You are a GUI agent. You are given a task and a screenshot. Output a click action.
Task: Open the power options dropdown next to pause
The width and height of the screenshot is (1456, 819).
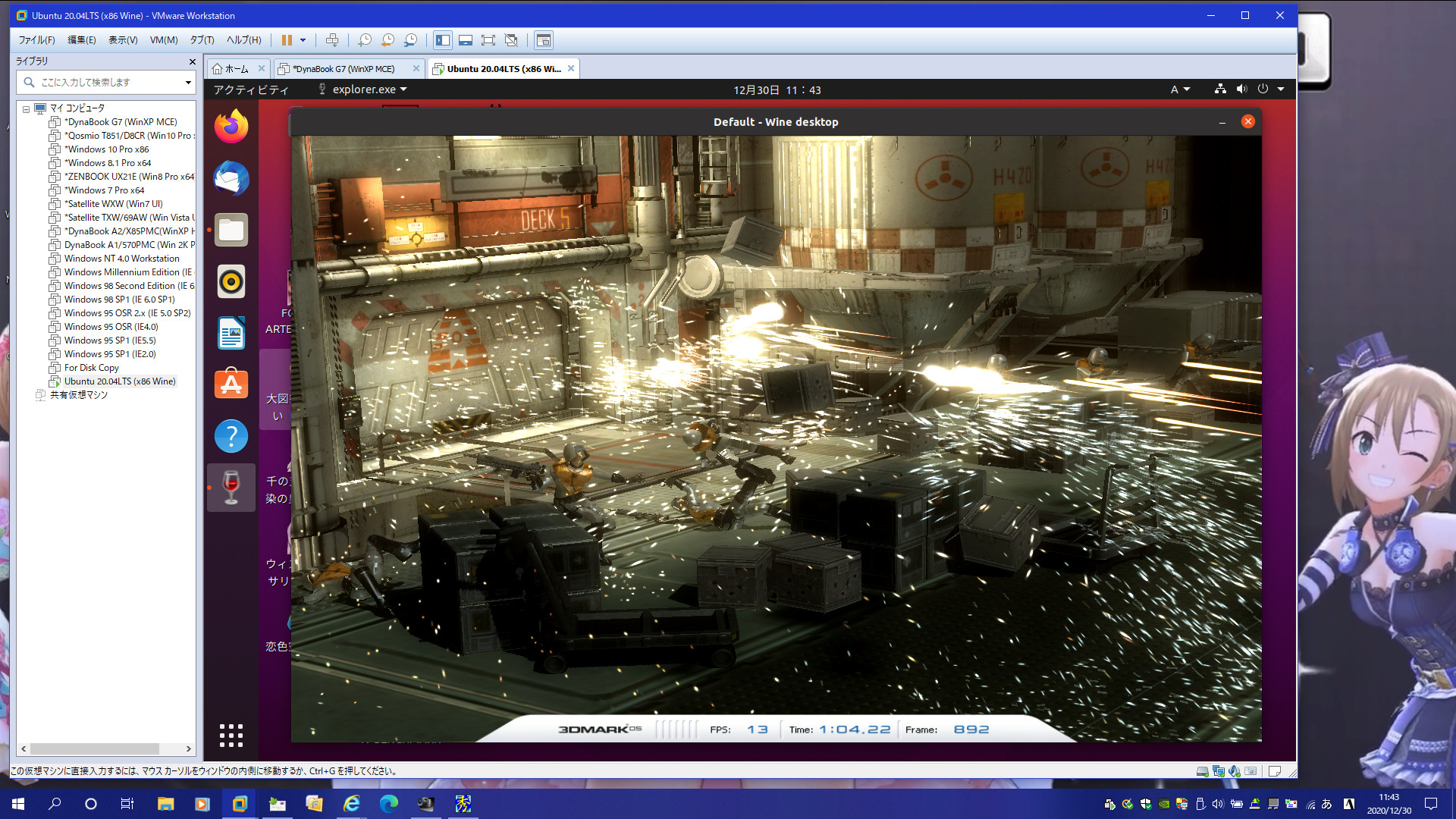coord(303,40)
